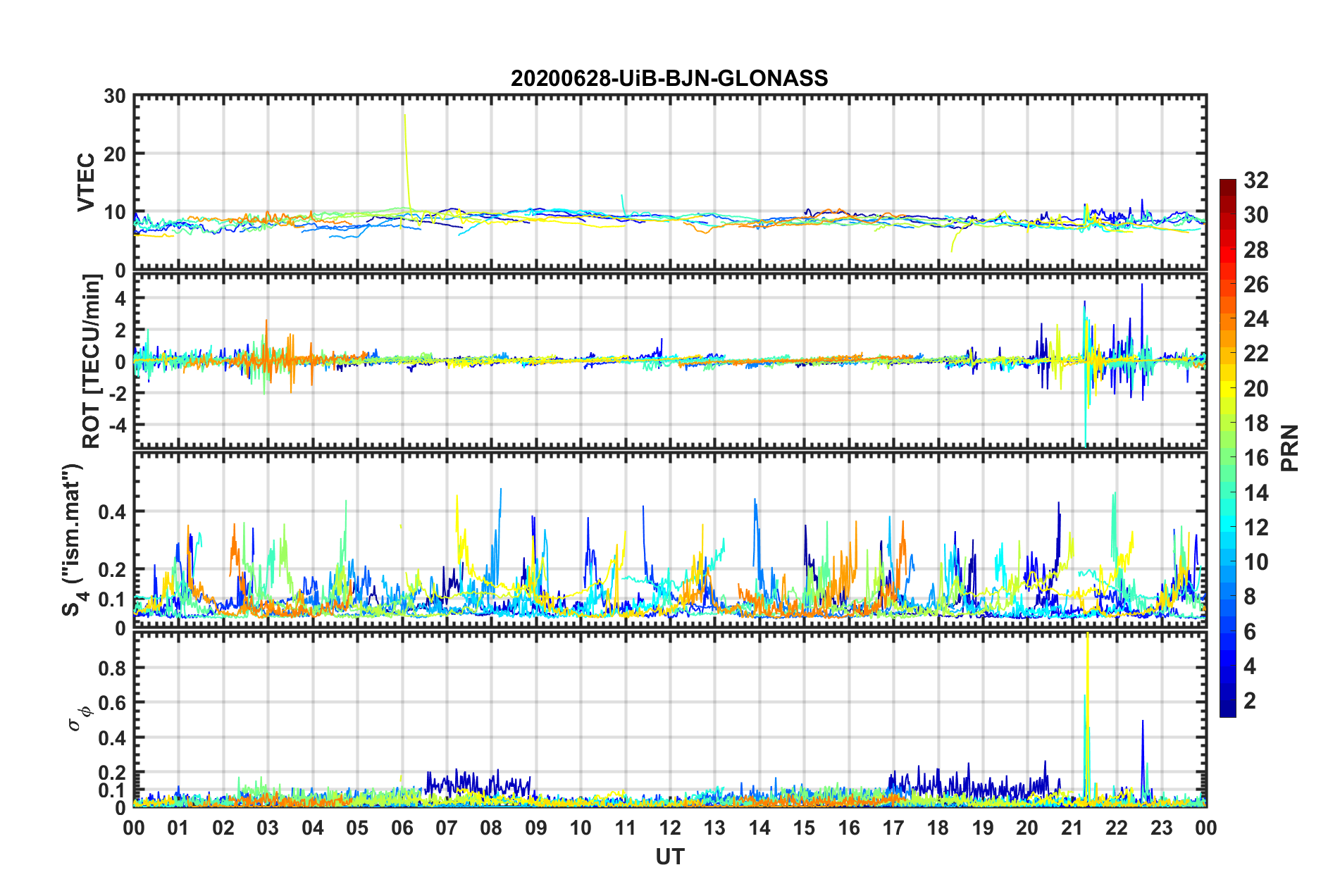Click inside the sigma-phi plot panel
This screenshot has height=896, width=1340.
click(x=670, y=719)
